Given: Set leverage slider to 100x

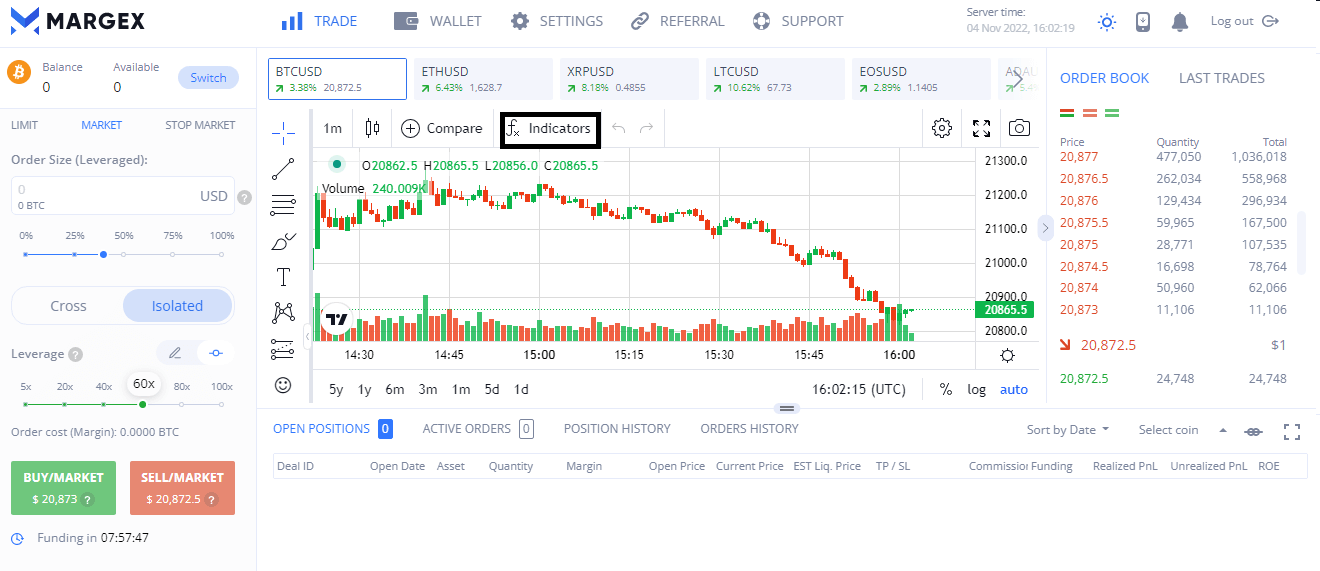Looking at the screenshot, I should click(x=221, y=404).
